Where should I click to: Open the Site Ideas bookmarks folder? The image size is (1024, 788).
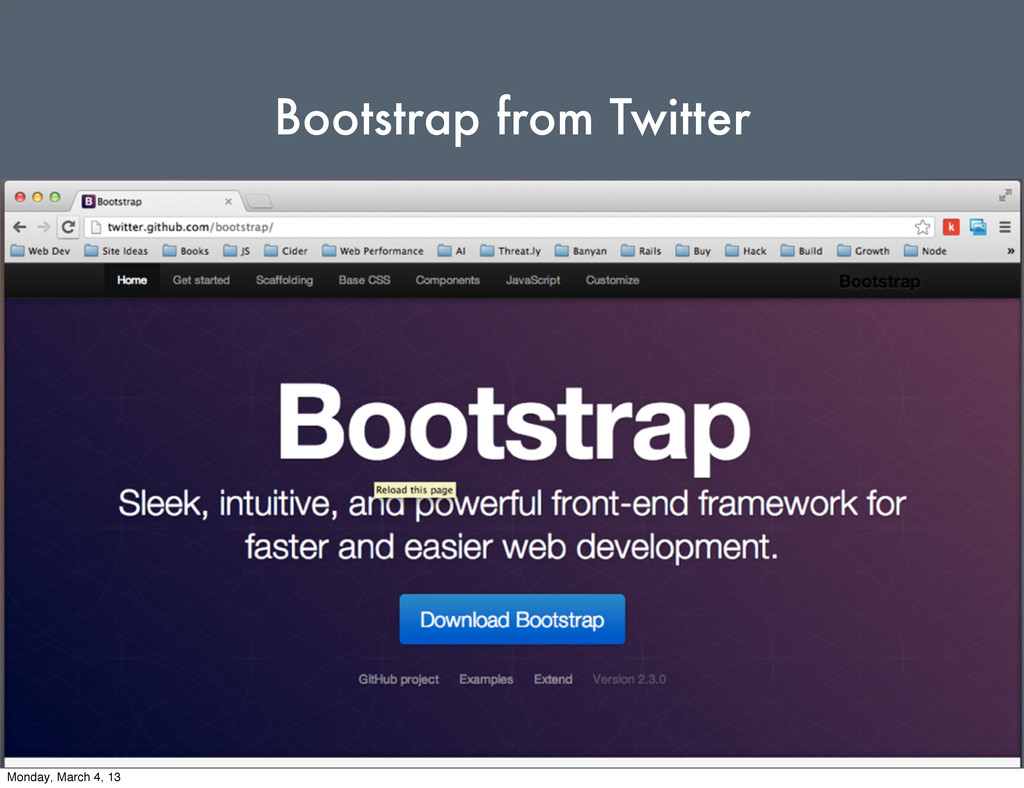[116, 251]
